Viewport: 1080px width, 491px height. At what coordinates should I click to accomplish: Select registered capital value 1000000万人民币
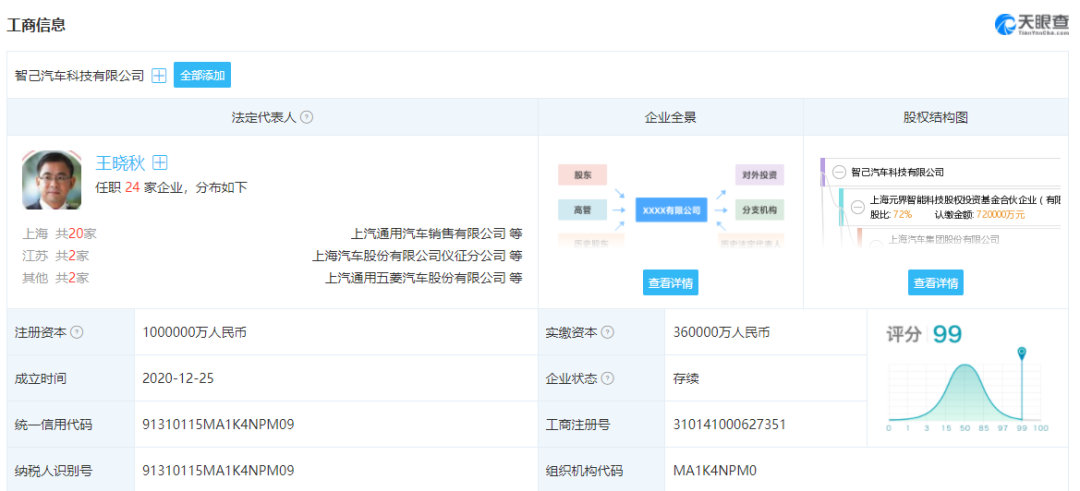(194, 332)
